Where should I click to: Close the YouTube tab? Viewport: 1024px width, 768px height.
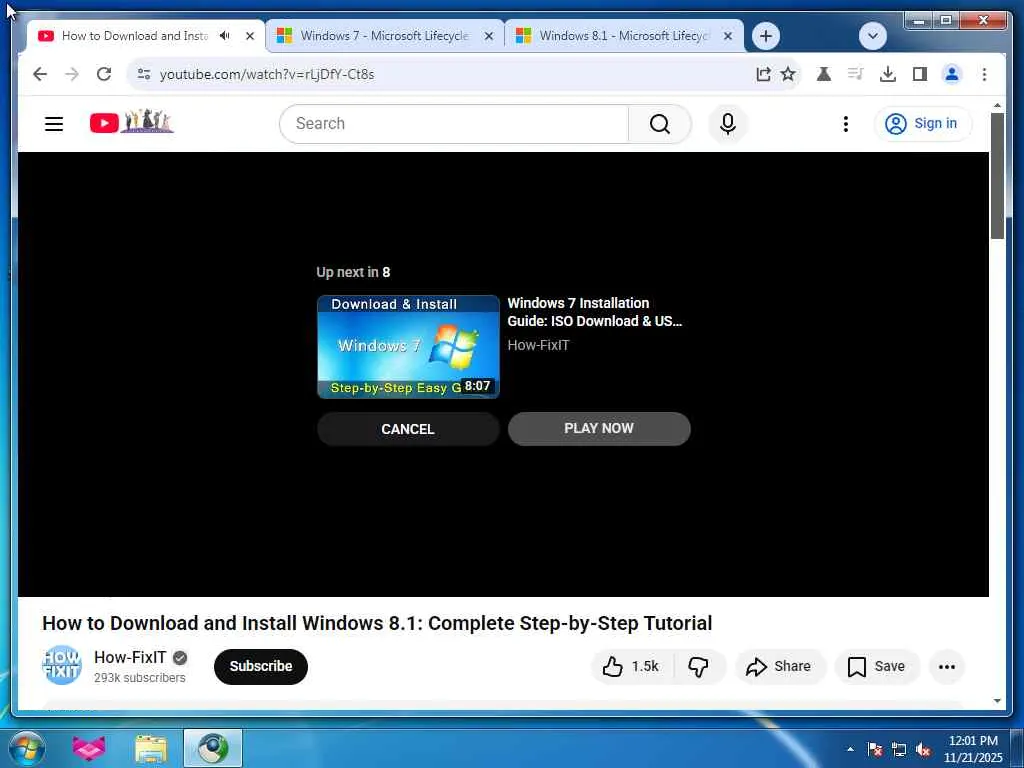pos(249,36)
